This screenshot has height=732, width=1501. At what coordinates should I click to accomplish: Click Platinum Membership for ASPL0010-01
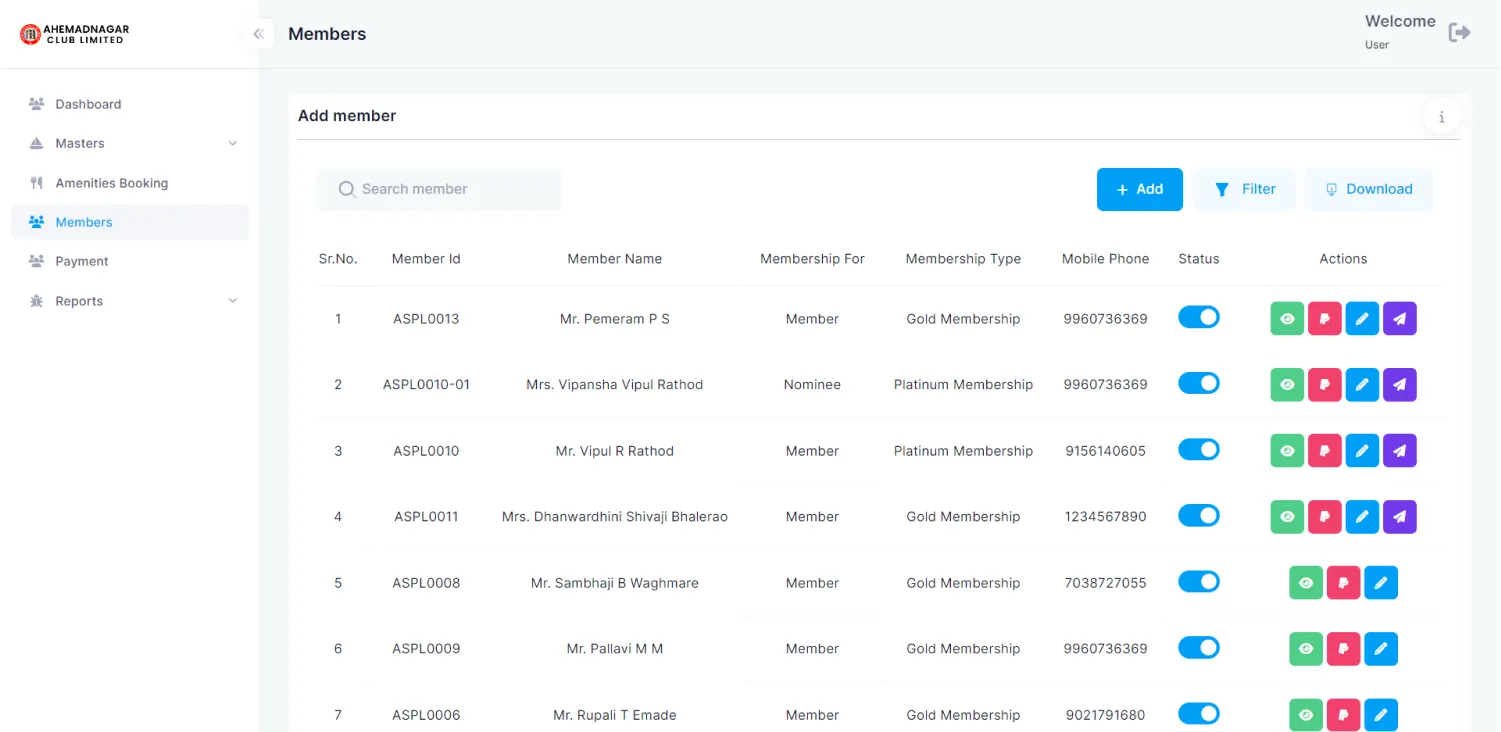[x=963, y=385]
